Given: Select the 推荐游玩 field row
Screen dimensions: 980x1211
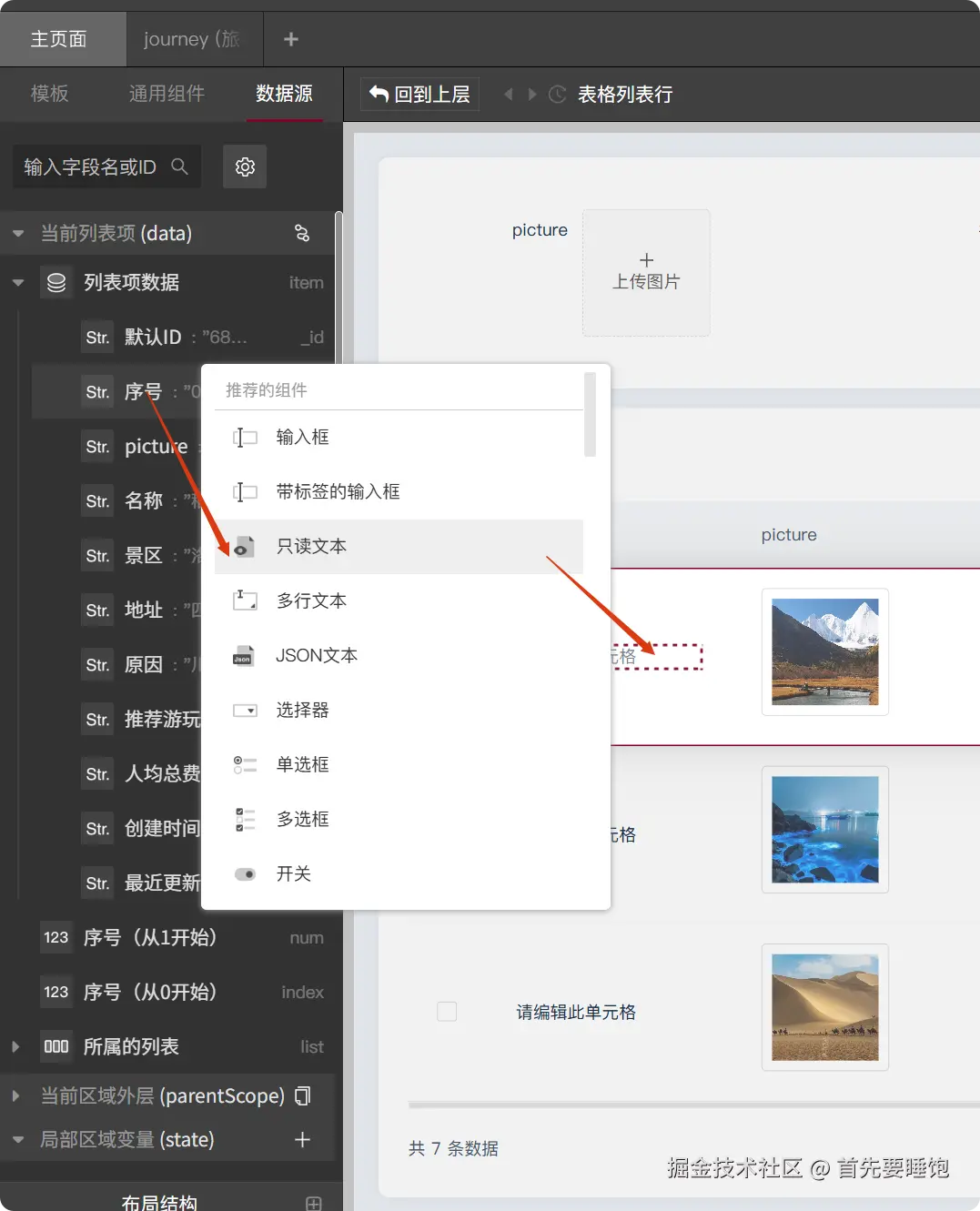Looking at the screenshot, I should [x=116, y=719].
